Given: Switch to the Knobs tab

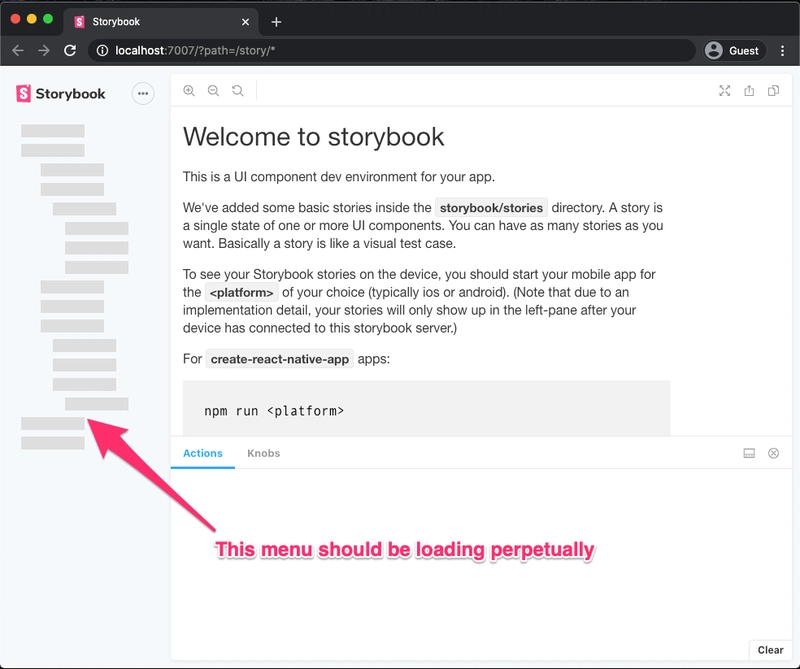Looking at the screenshot, I should (x=263, y=453).
